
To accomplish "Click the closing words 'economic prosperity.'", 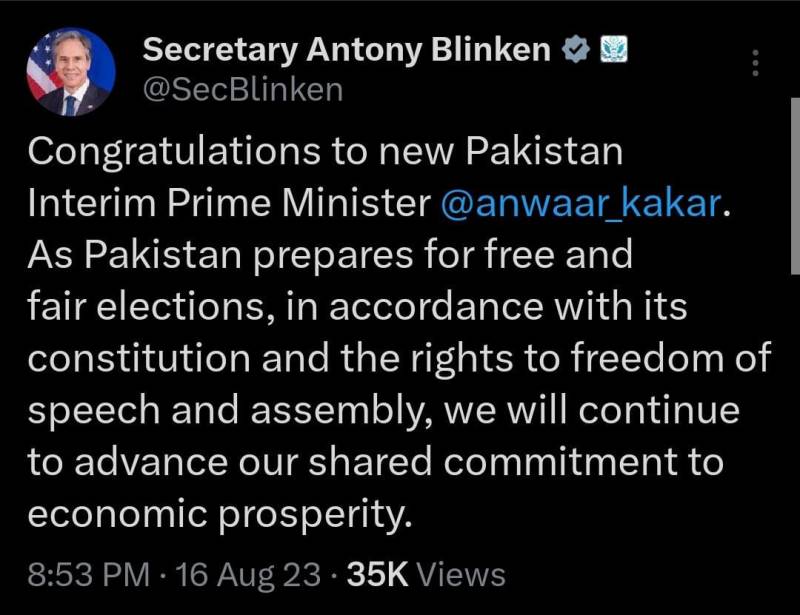I will pos(220,514).
